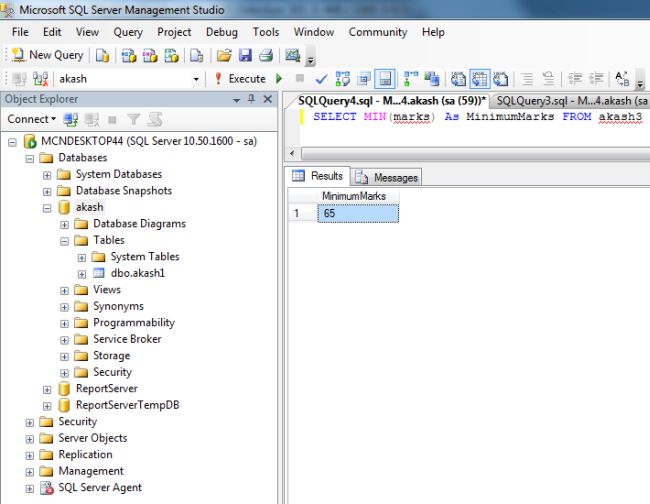The height and width of the screenshot is (504, 650).
Task: Open the Connect dropdown in Object Explorer
Action: coord(32,119)
